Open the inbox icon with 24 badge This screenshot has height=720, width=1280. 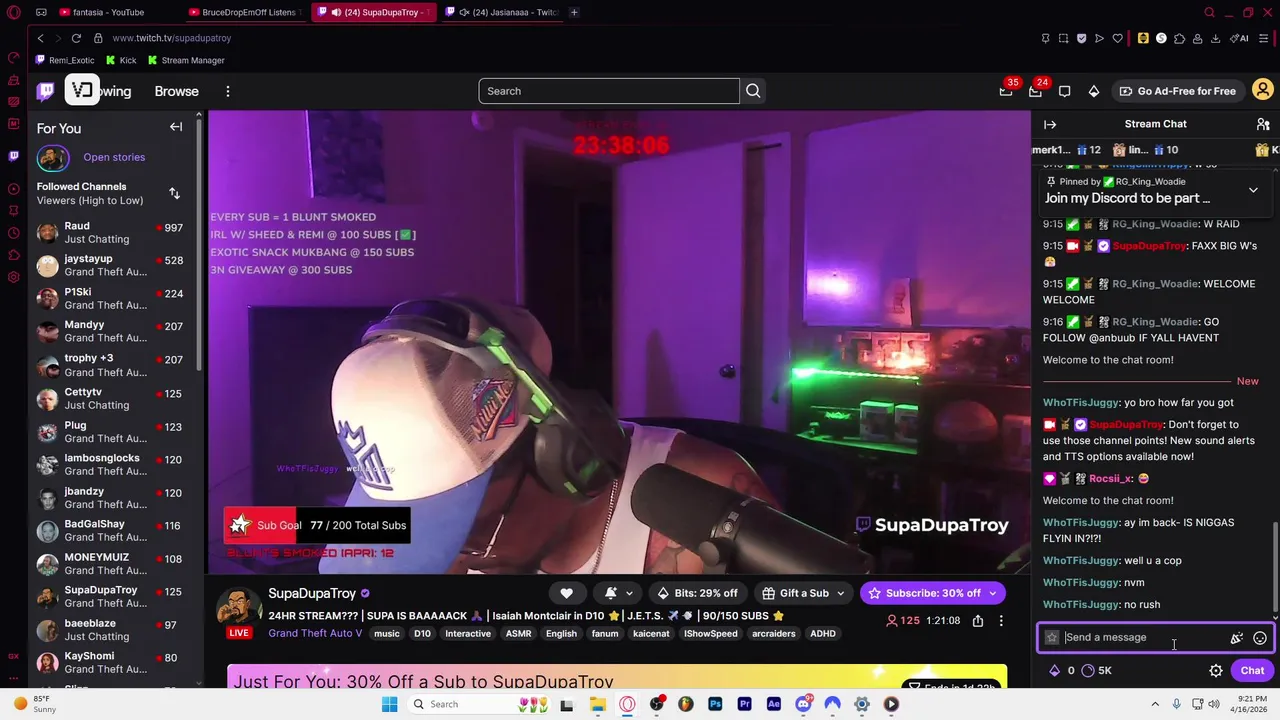coord(1035,91)
